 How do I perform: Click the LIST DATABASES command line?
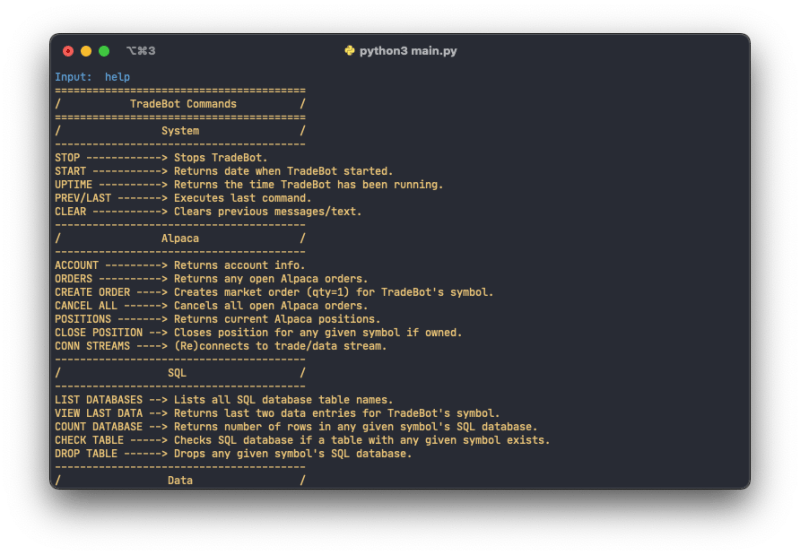pos(223,400)
